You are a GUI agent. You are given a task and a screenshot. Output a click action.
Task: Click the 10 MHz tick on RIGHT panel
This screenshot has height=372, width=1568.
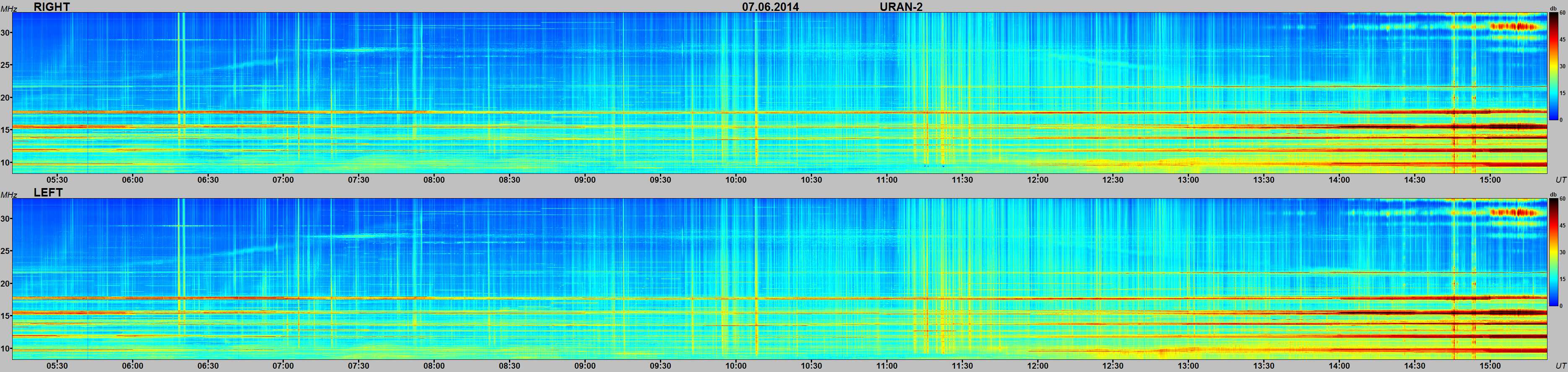pos(6,162)
